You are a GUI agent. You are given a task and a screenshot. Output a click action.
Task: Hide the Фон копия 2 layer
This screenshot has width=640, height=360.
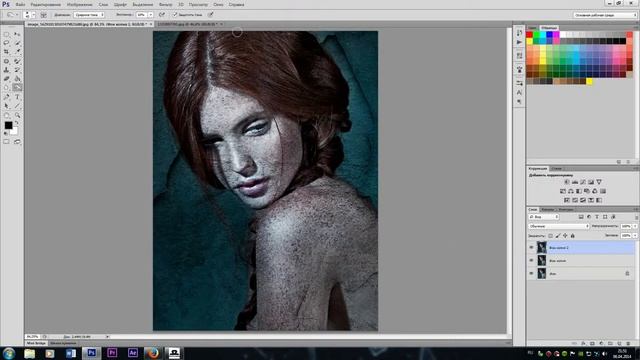pos(531,247)
